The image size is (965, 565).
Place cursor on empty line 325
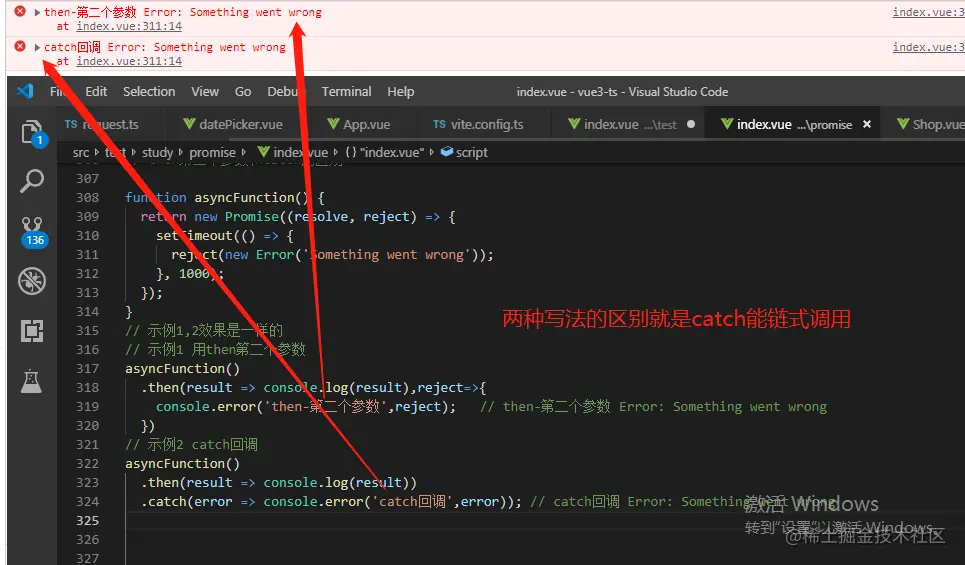542,521
